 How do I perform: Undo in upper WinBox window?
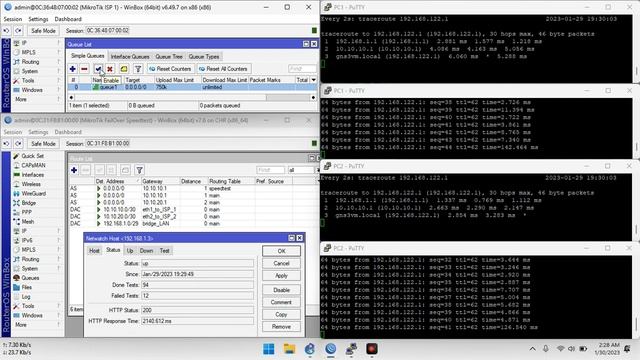[x=7, y=31]
